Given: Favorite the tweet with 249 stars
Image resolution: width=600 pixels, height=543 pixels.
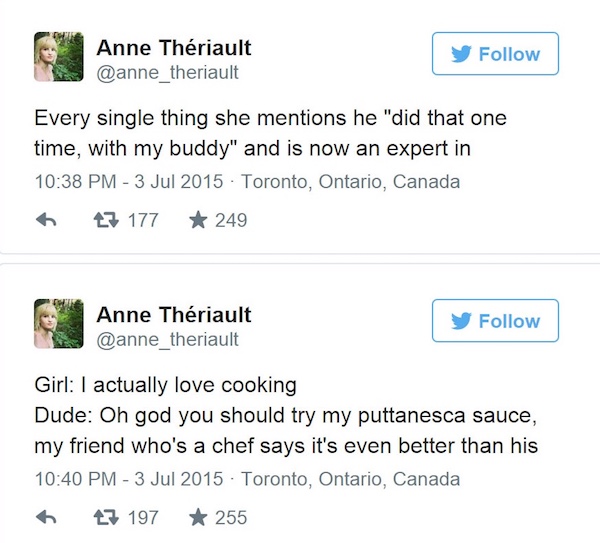Looking at the screenshot, I should click(x=198, y=220).
